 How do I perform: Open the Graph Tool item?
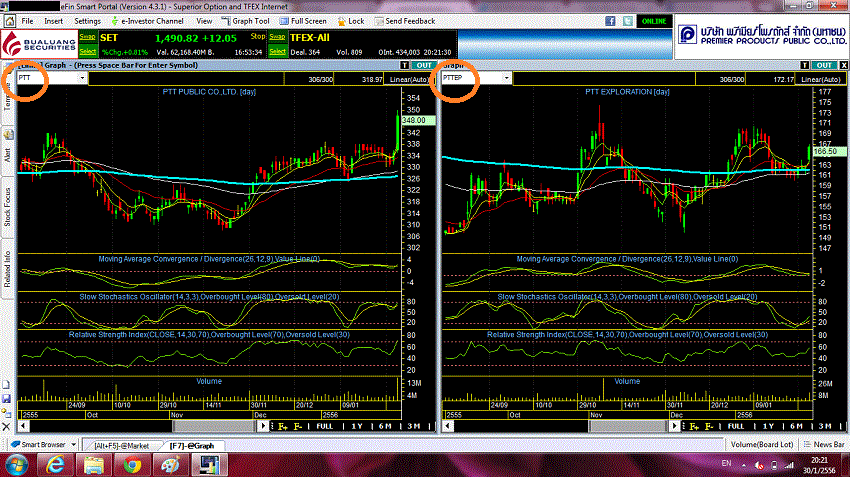(245, 21)
